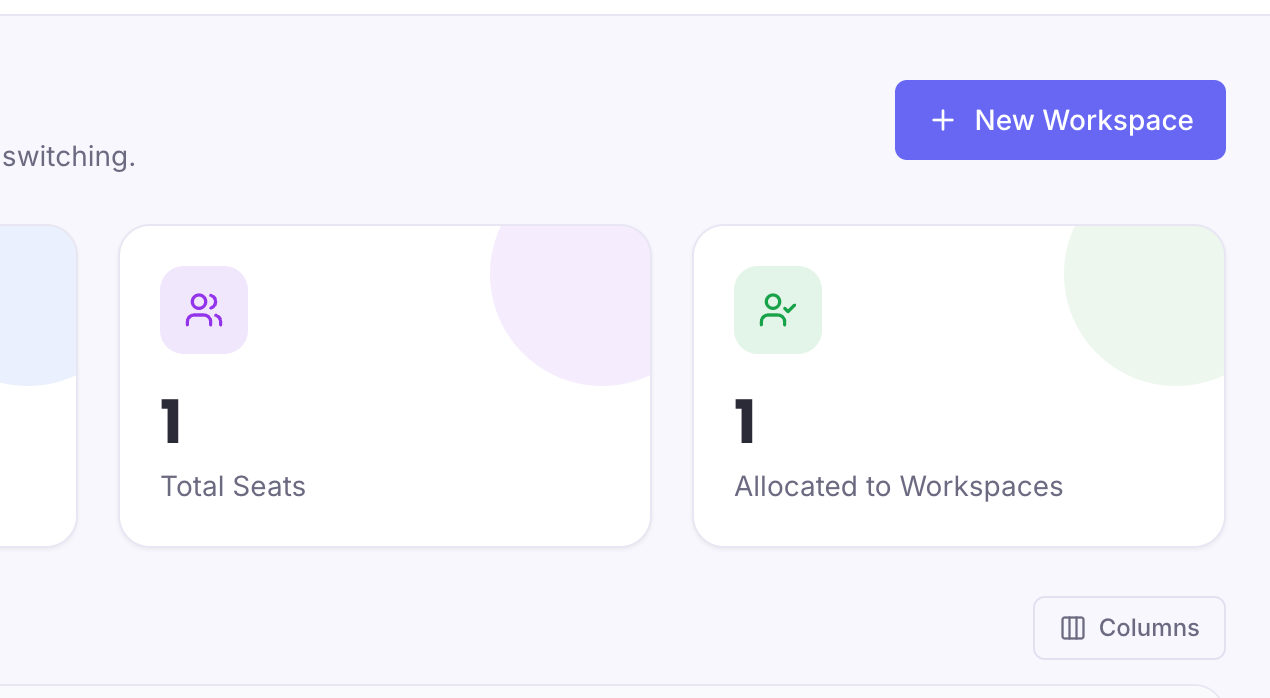1270x698 pixels.
Task: Click the purple users icon on Total Seats
Action: coord(204,310)
